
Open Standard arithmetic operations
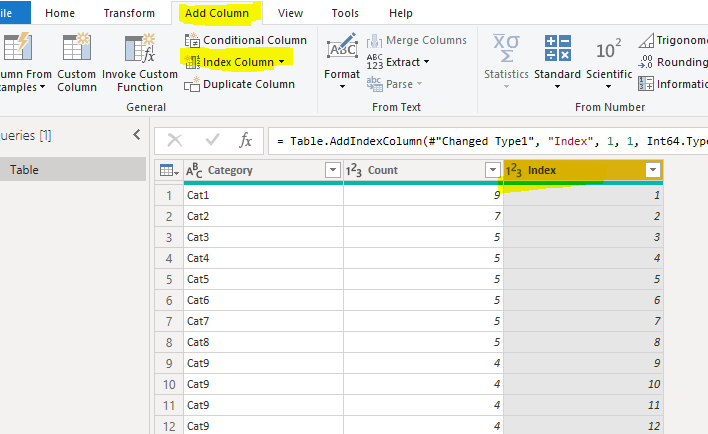(557, 61)
